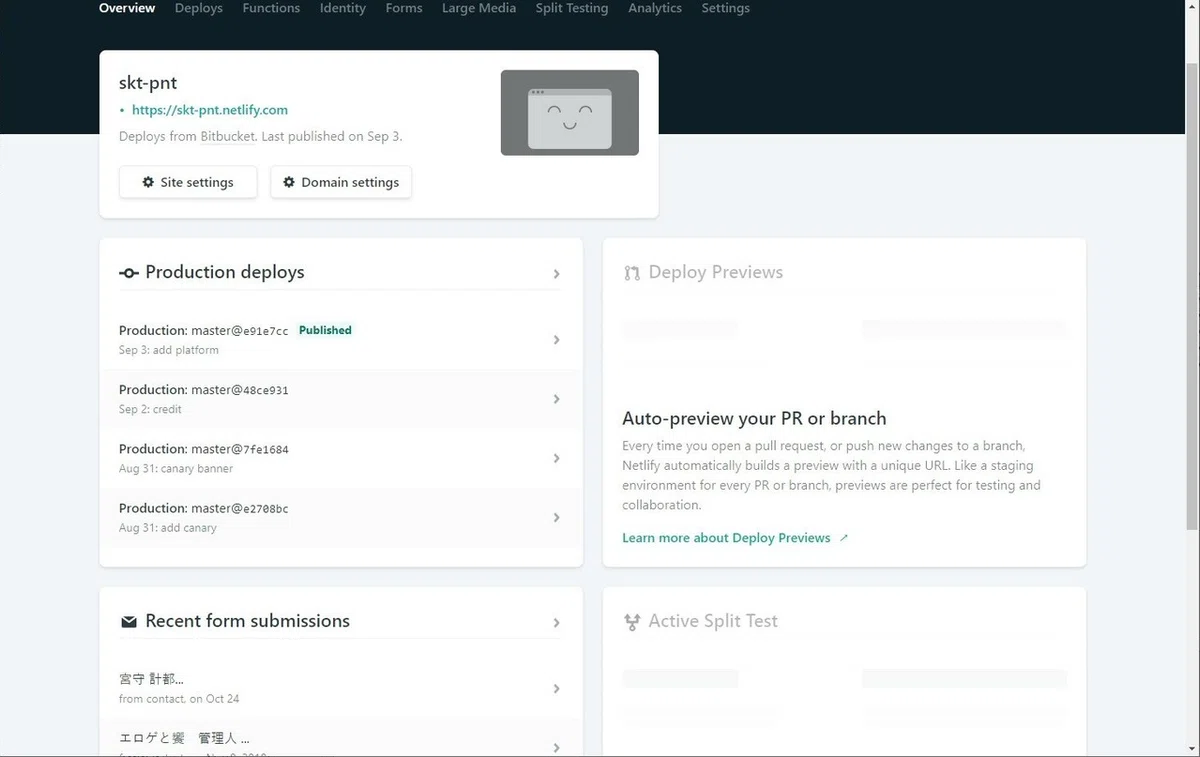Expand Production deploys with header chevron
This screenshot has width=1200, height=757.
[557, 274]
